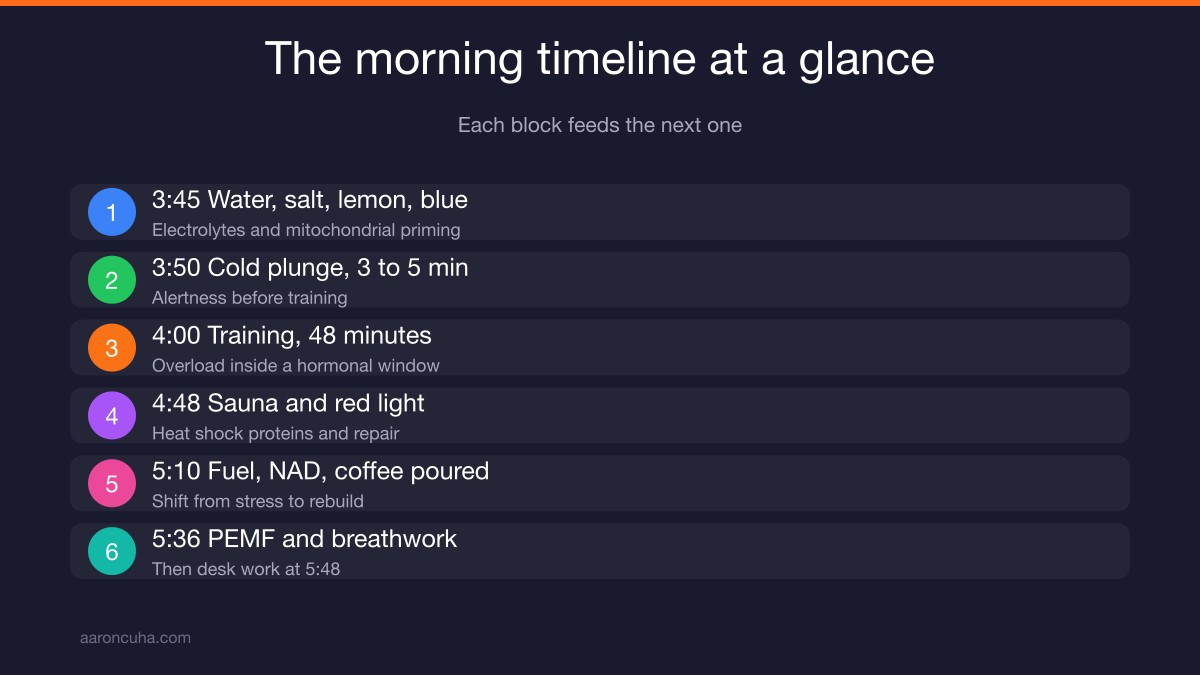Click the orange circle numbered 3
The height and width of the screenshot is (675, 1200).
point(112,348)
